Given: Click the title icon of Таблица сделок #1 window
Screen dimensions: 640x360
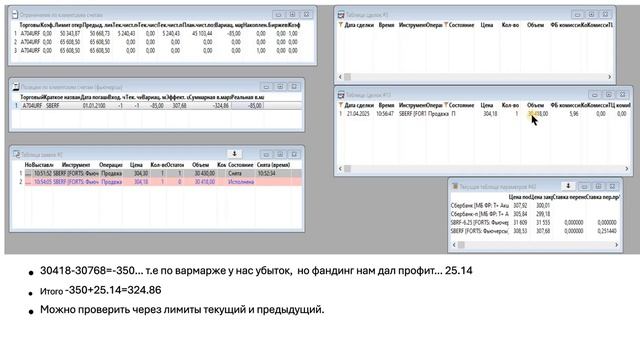Looking at the screenshot, I should (x=341, y=15).
